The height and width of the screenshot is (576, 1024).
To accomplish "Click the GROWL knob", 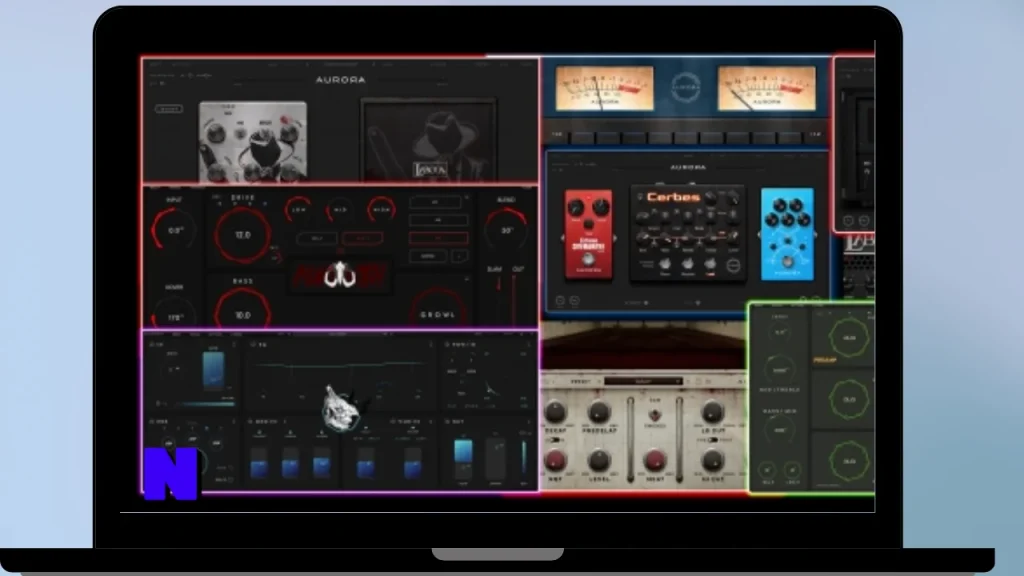I will coord(438,310).
